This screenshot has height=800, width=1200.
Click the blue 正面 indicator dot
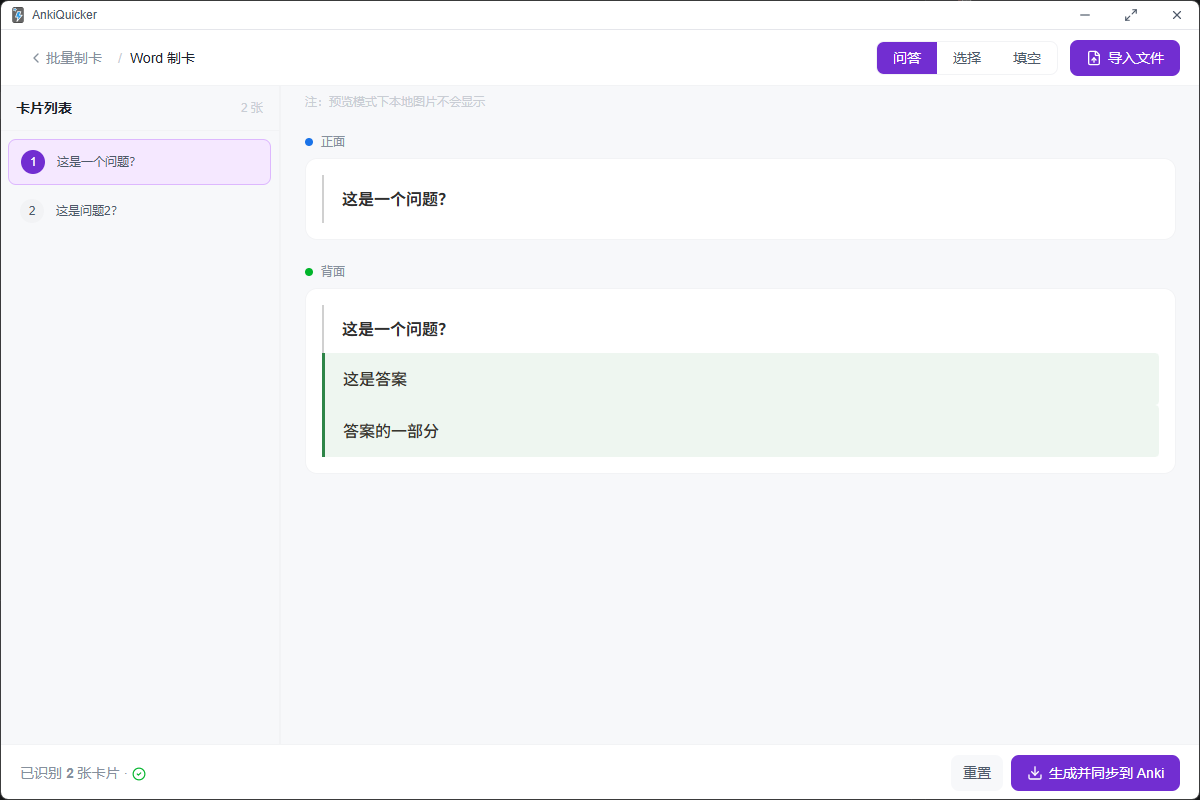click(309, 142)
